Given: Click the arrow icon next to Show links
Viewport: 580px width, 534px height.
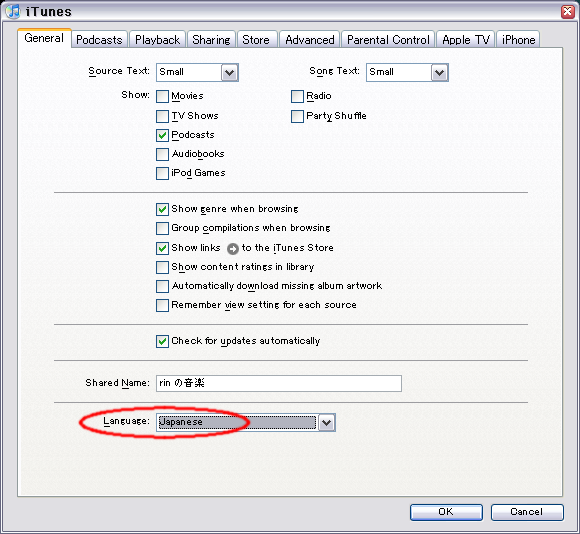Looking at the screenshot, I should click(x=232, y=249).
